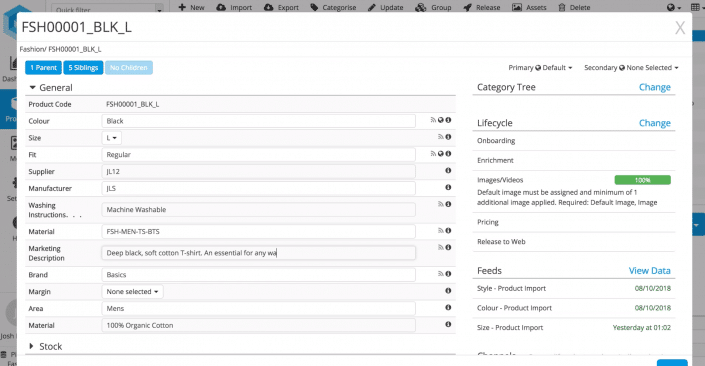Click the Colour field info icon
Image resolution: width=705 pixels, height=366 pixels.
(448, 120)
